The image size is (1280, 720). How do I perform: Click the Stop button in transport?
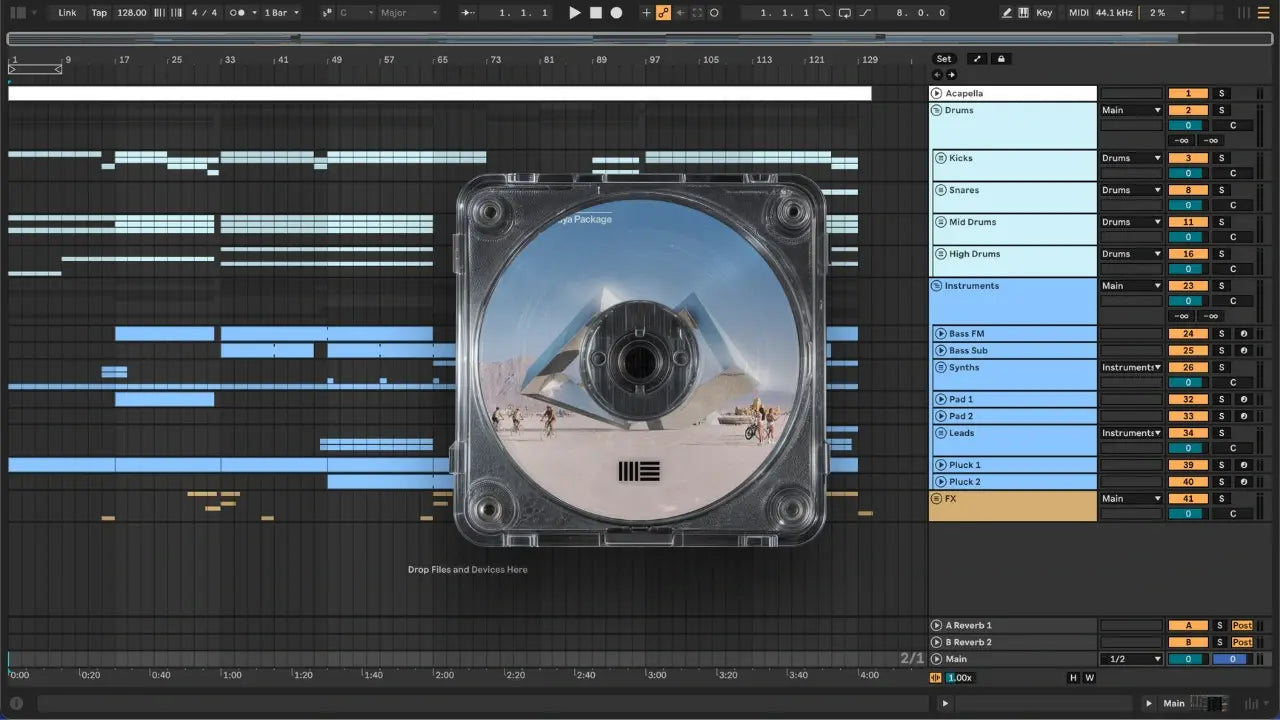click(x=595, y=13)
